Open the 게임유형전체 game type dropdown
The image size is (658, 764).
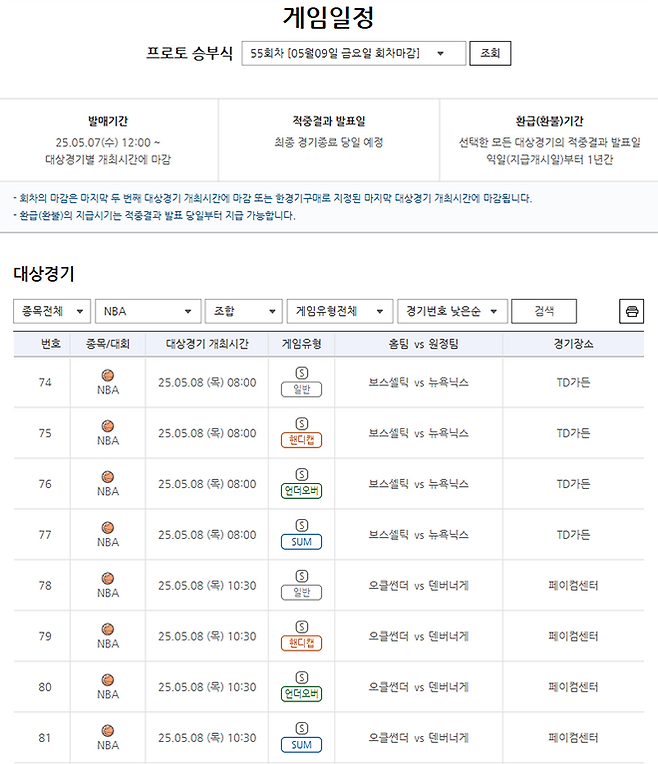(x=339, y=311)
